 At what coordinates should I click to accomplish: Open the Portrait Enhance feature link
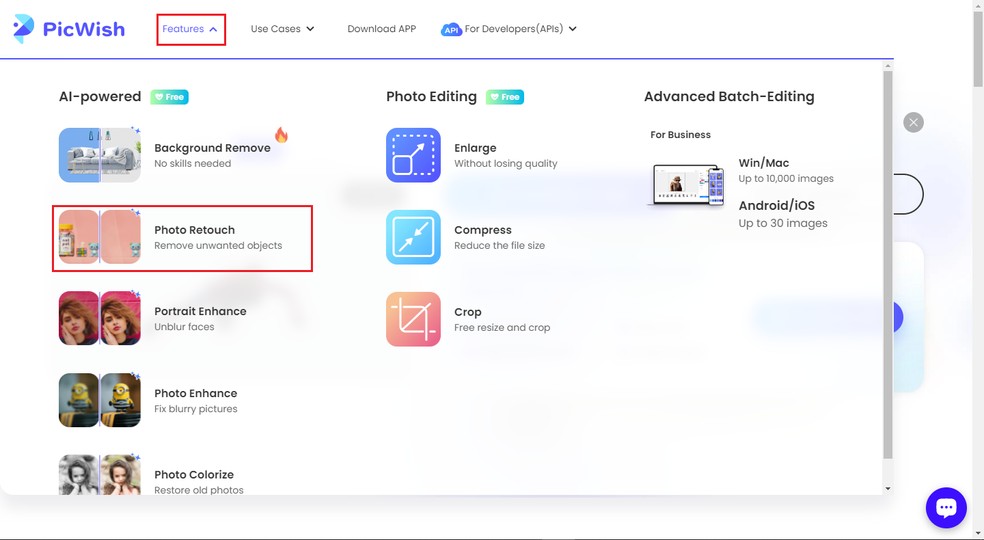point(200,311)
